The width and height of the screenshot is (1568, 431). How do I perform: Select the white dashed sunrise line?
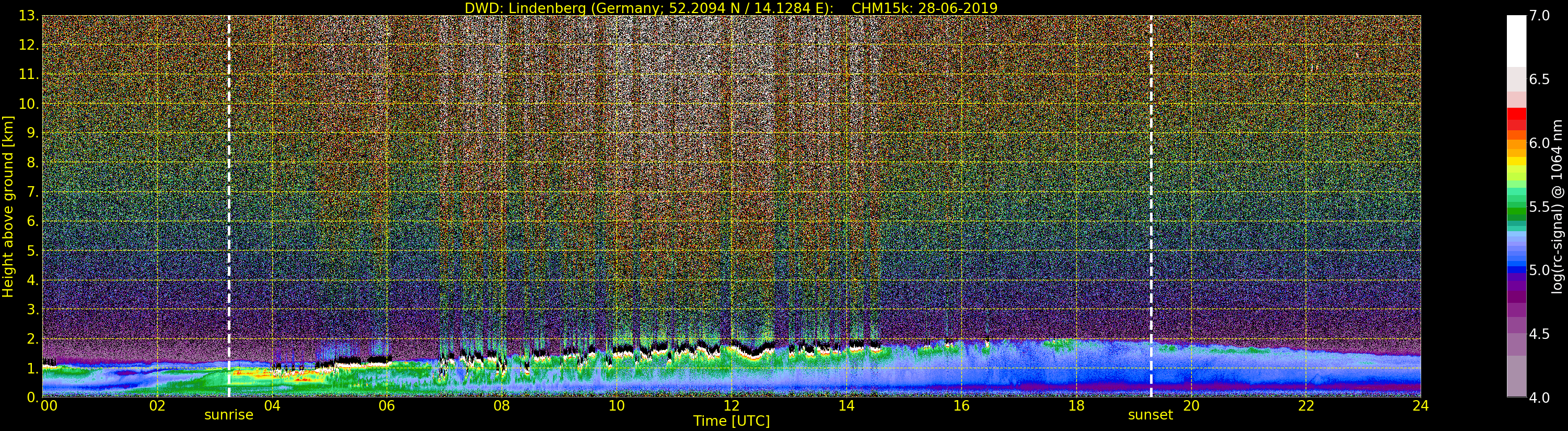pos(229,206)
